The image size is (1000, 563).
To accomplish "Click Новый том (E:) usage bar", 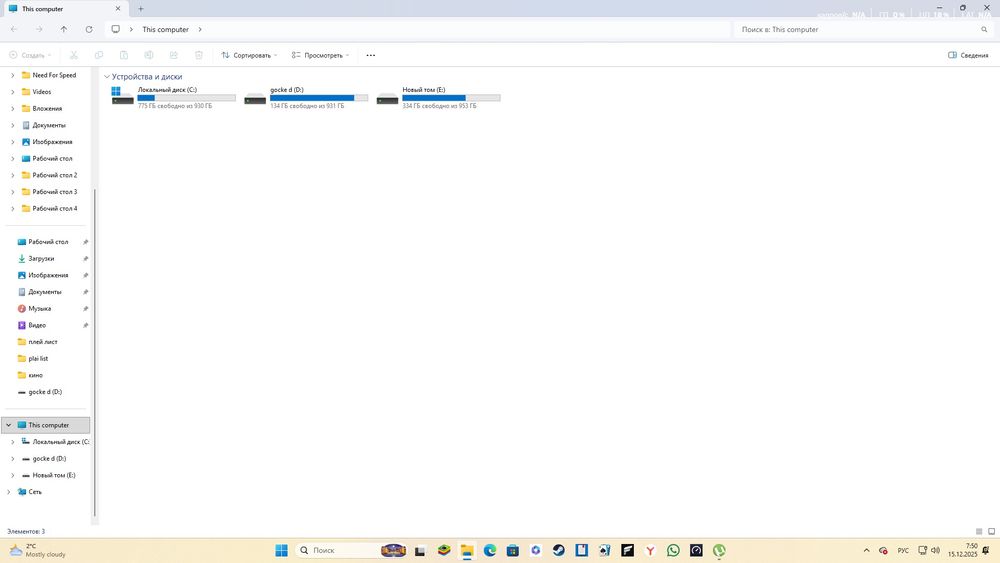I will [x=452, y=98].
